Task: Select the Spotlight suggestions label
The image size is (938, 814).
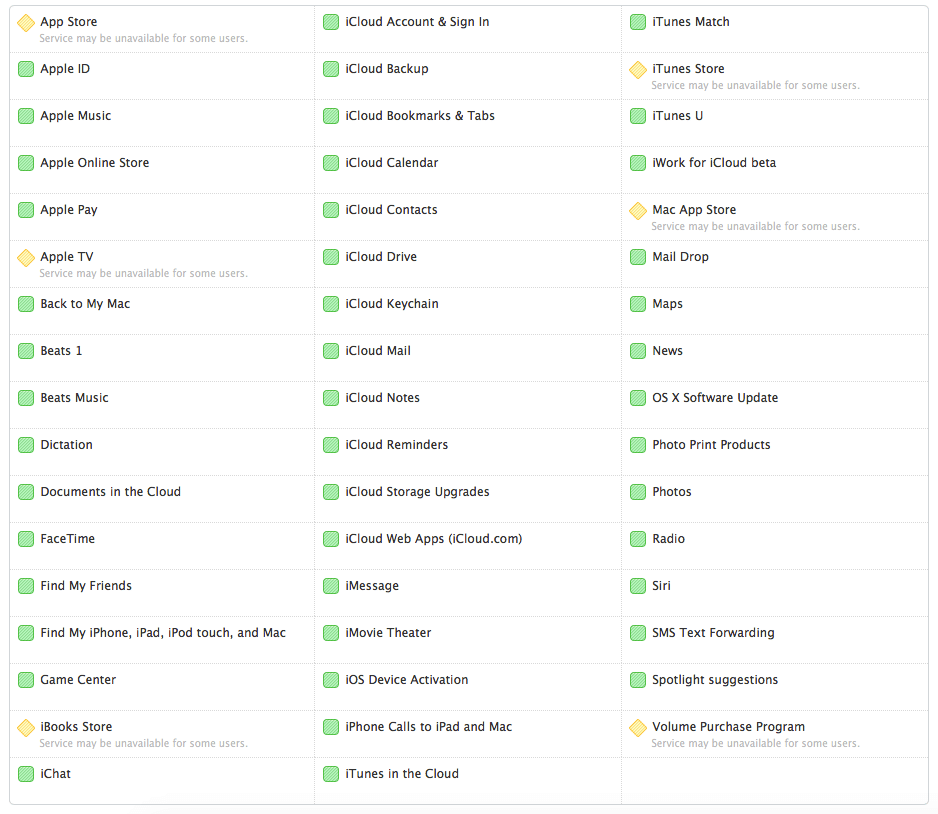Action: click(x=715, y=680)
